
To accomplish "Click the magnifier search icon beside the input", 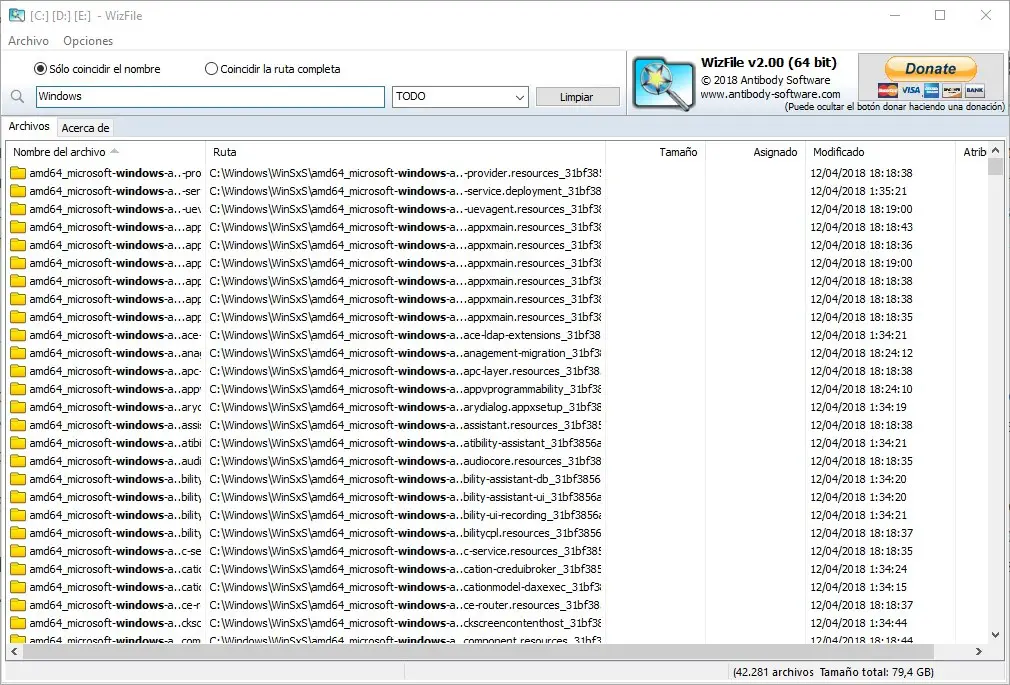I will click(17, 97).
